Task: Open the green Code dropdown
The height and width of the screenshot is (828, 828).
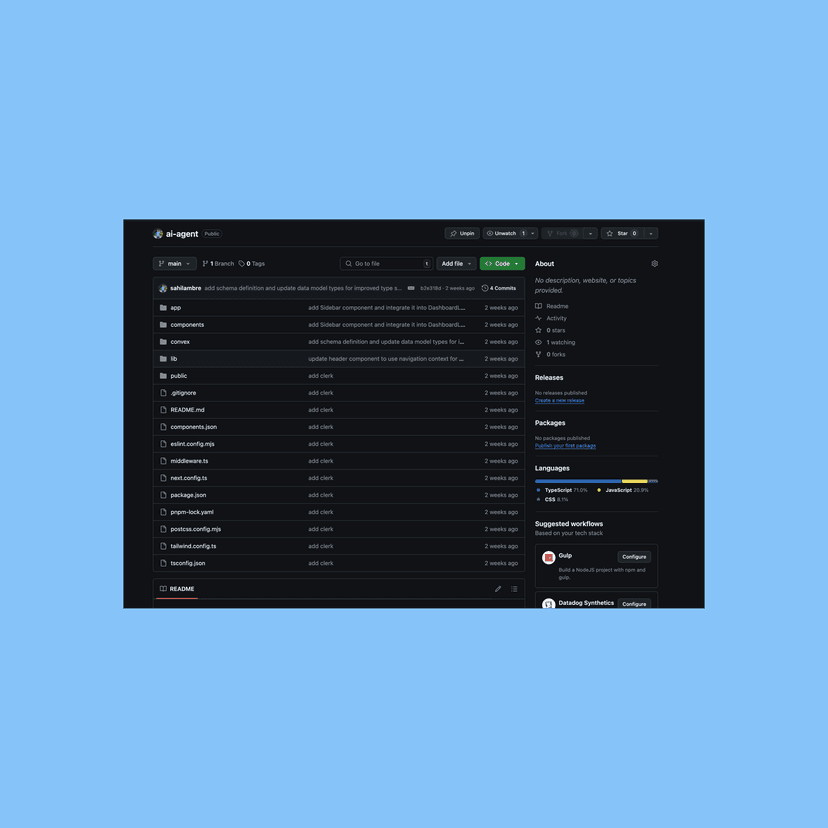Action: (x=502, y=264)
